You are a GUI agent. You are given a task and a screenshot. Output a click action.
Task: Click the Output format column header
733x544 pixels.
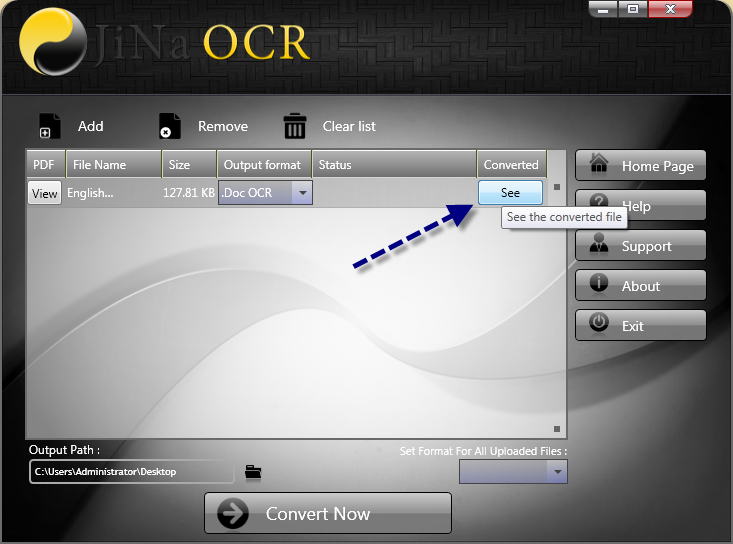[x=264, y=165]
